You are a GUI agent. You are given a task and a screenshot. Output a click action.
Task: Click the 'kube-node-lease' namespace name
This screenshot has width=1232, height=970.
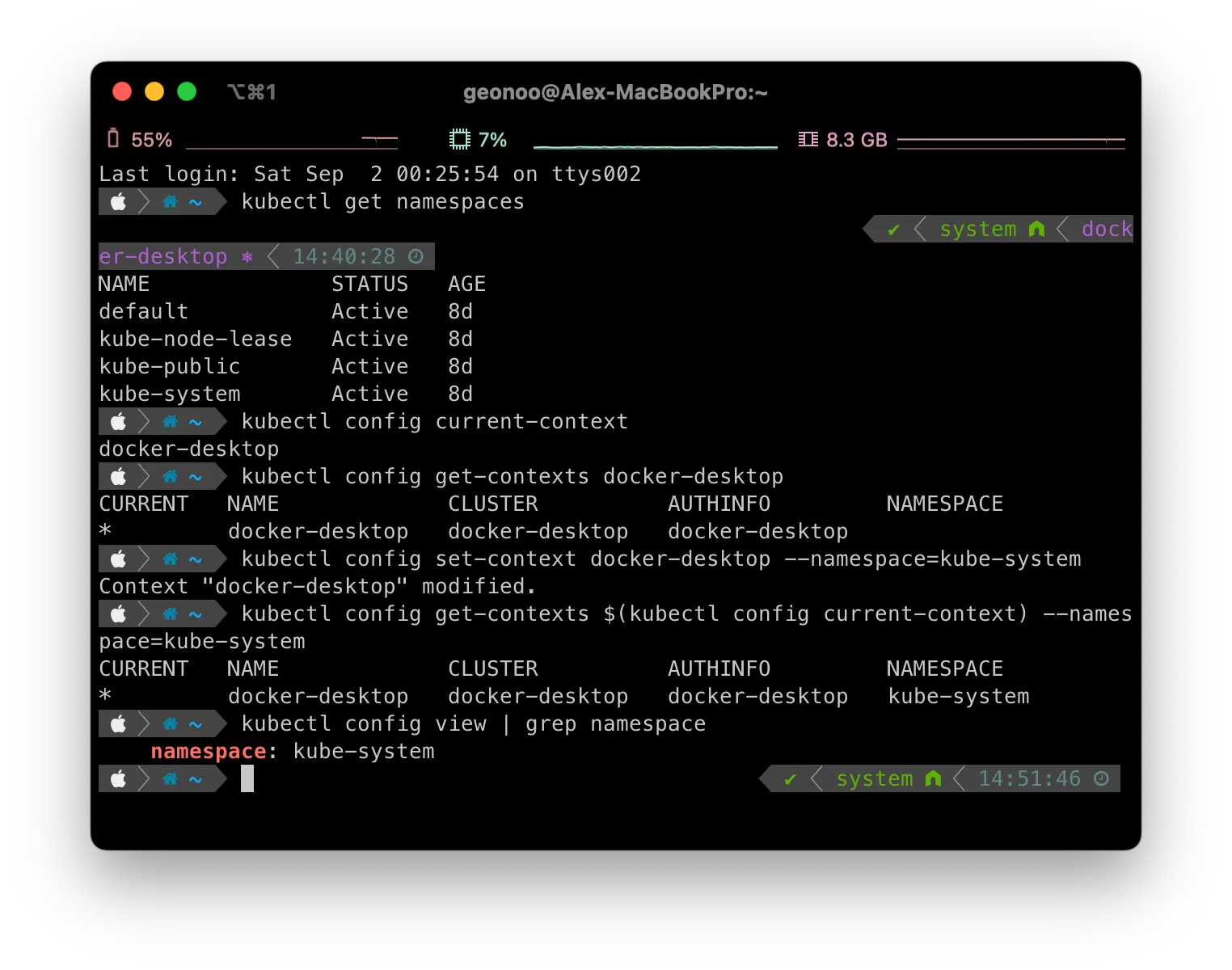click(x=195, y=339)
